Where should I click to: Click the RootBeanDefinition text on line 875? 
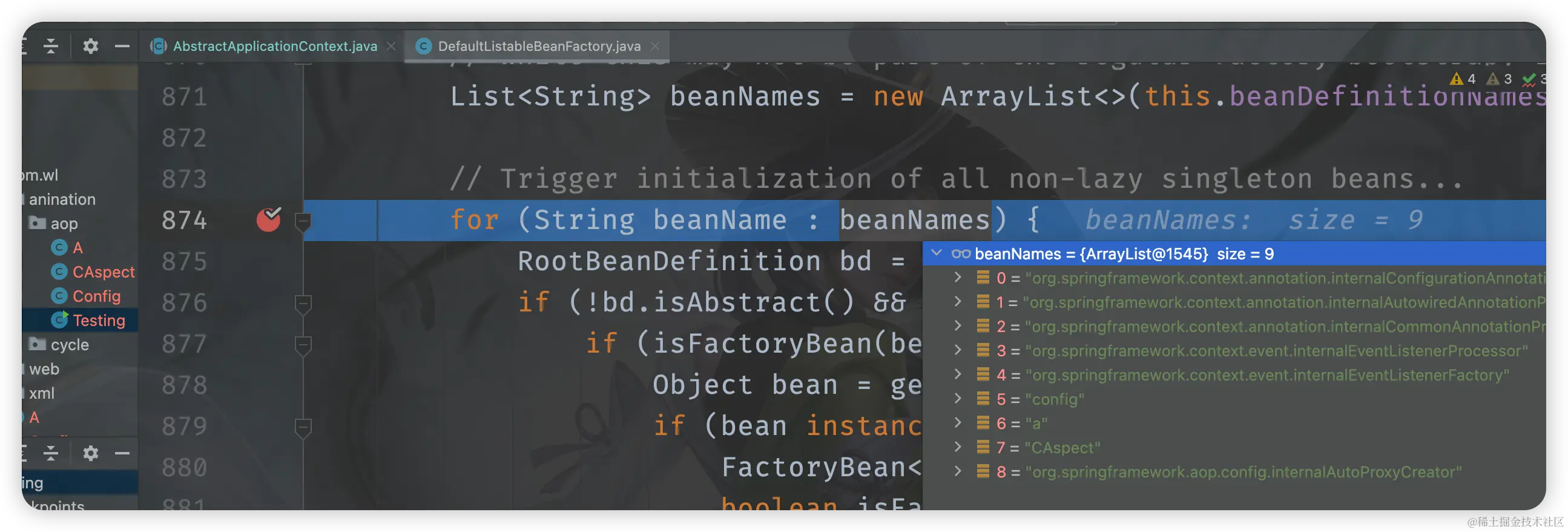click(669, 261)
